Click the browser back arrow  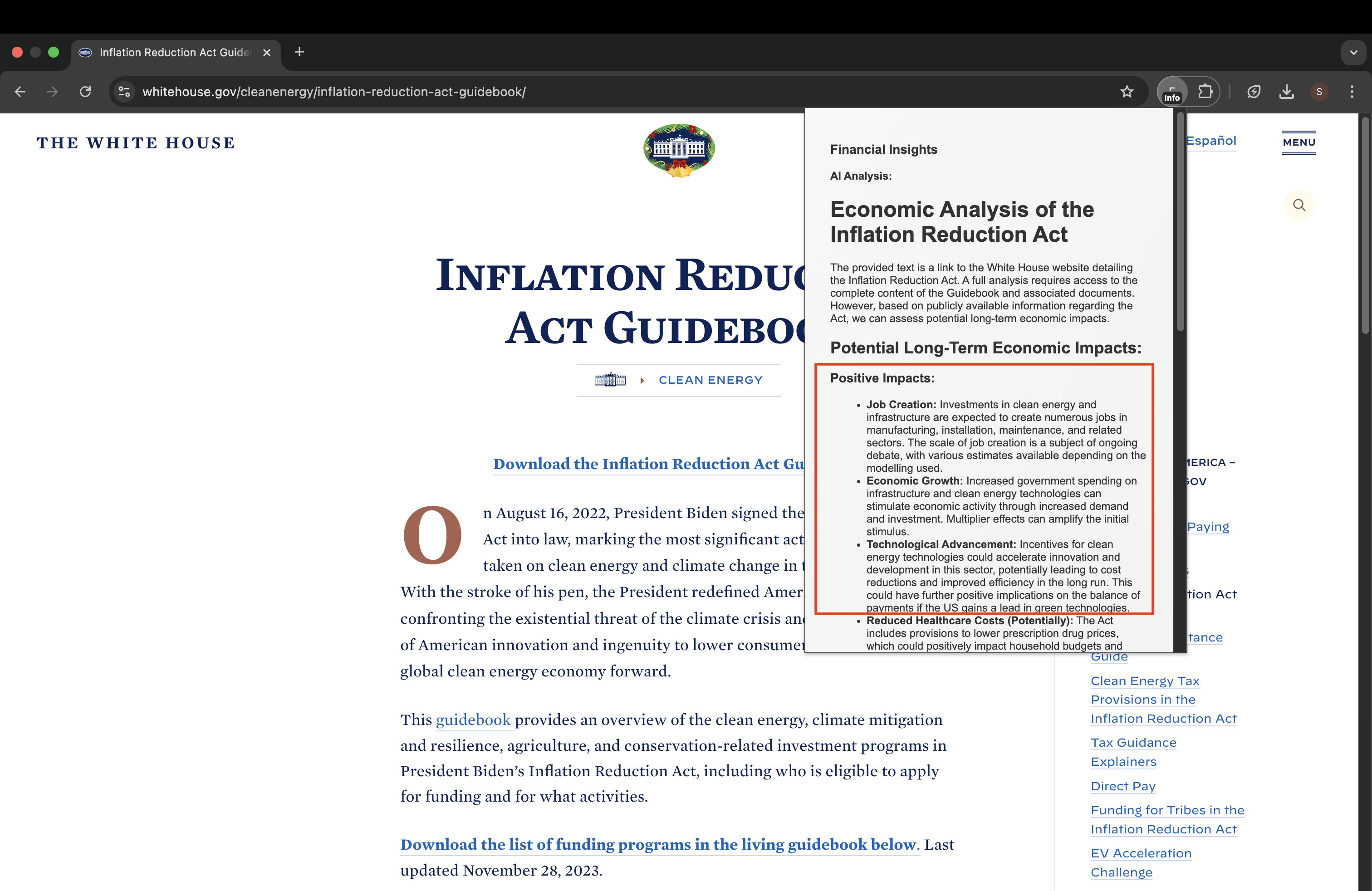click(20, 92)
